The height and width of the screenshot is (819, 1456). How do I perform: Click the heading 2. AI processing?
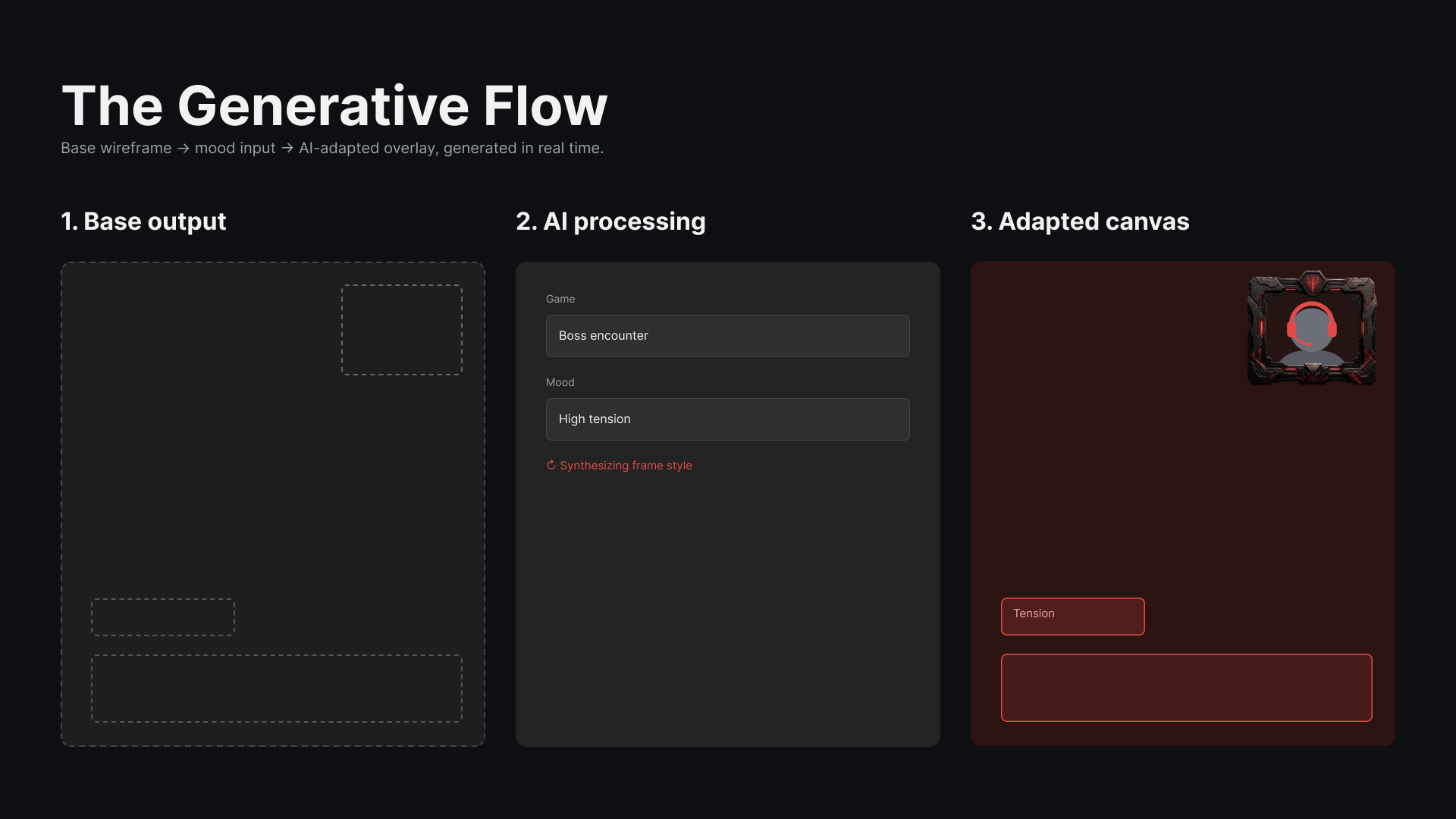(x=610, y=221)
